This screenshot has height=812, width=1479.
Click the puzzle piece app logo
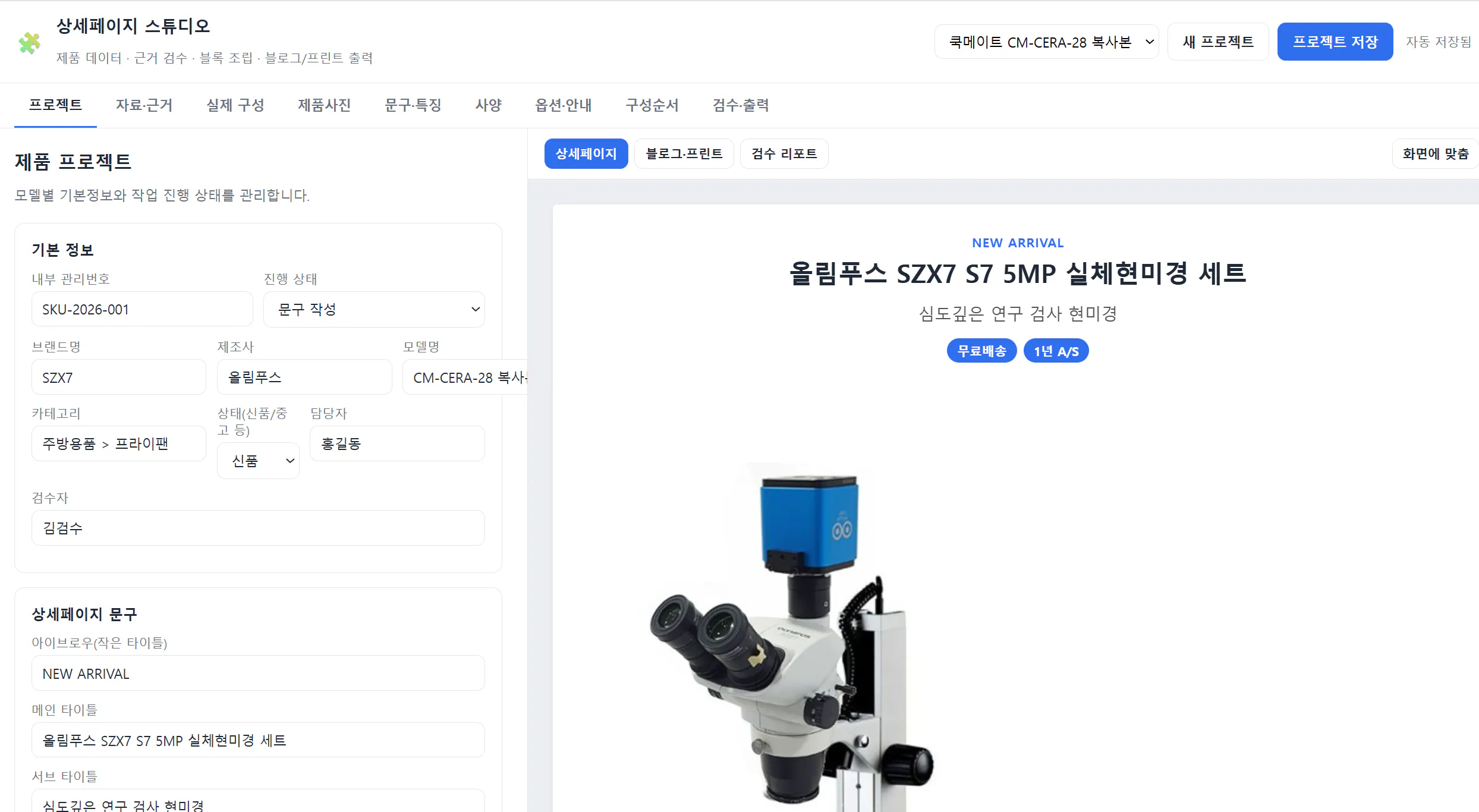[x=29, y=43]
